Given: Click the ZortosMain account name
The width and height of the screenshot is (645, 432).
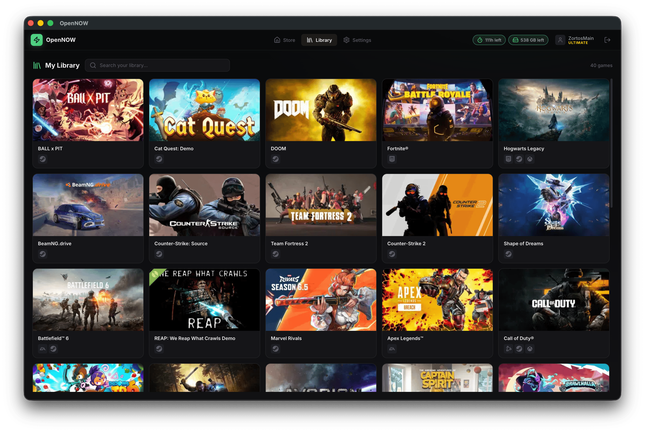Looking at the screenshot, I should [x=581, y=38].
